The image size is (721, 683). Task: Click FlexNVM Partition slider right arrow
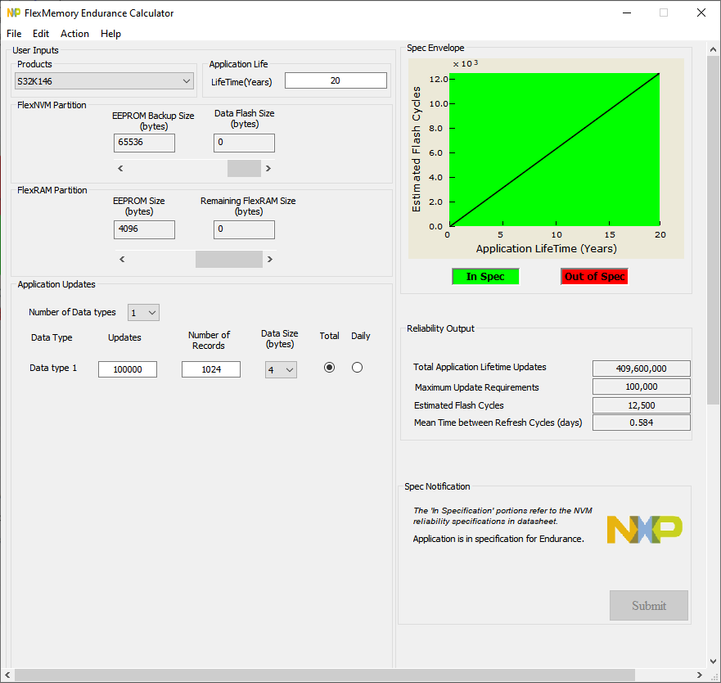point(268,168)
